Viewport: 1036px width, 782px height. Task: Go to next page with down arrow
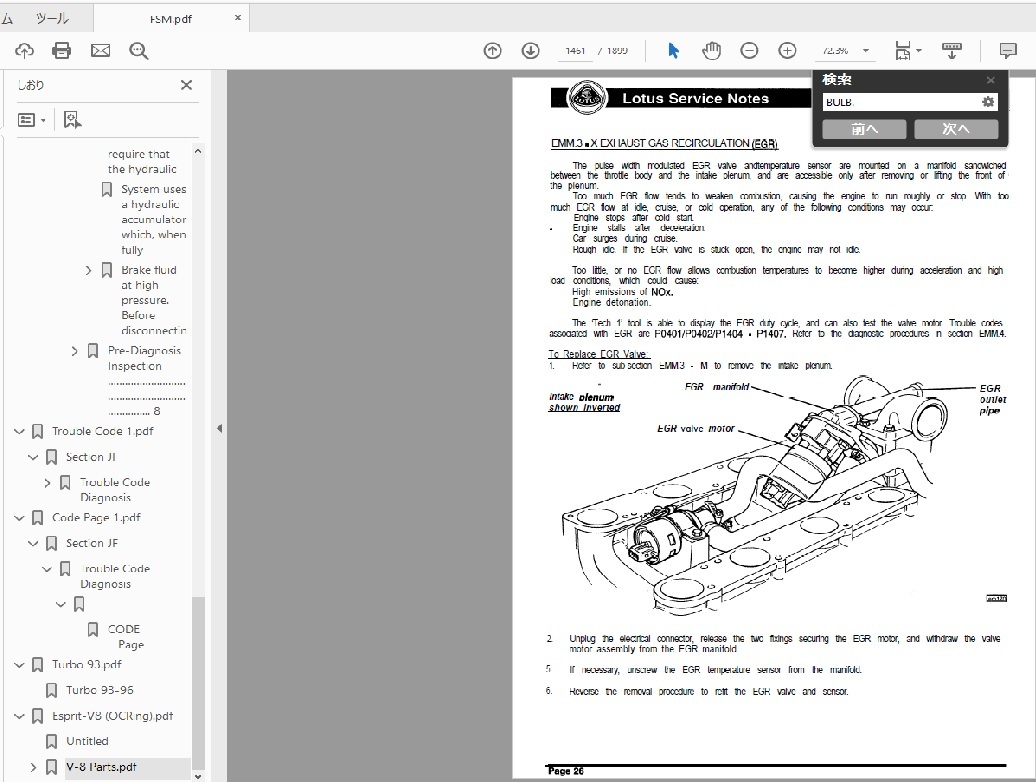(530, 51)
